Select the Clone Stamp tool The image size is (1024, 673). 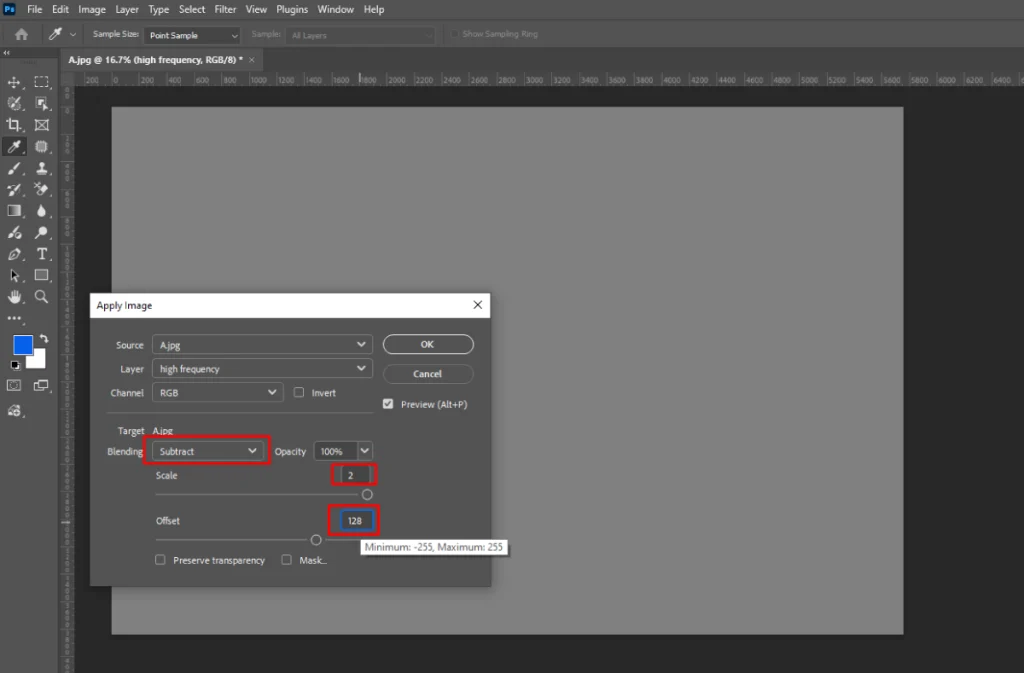pyautogui.click(x=42, y=168)
